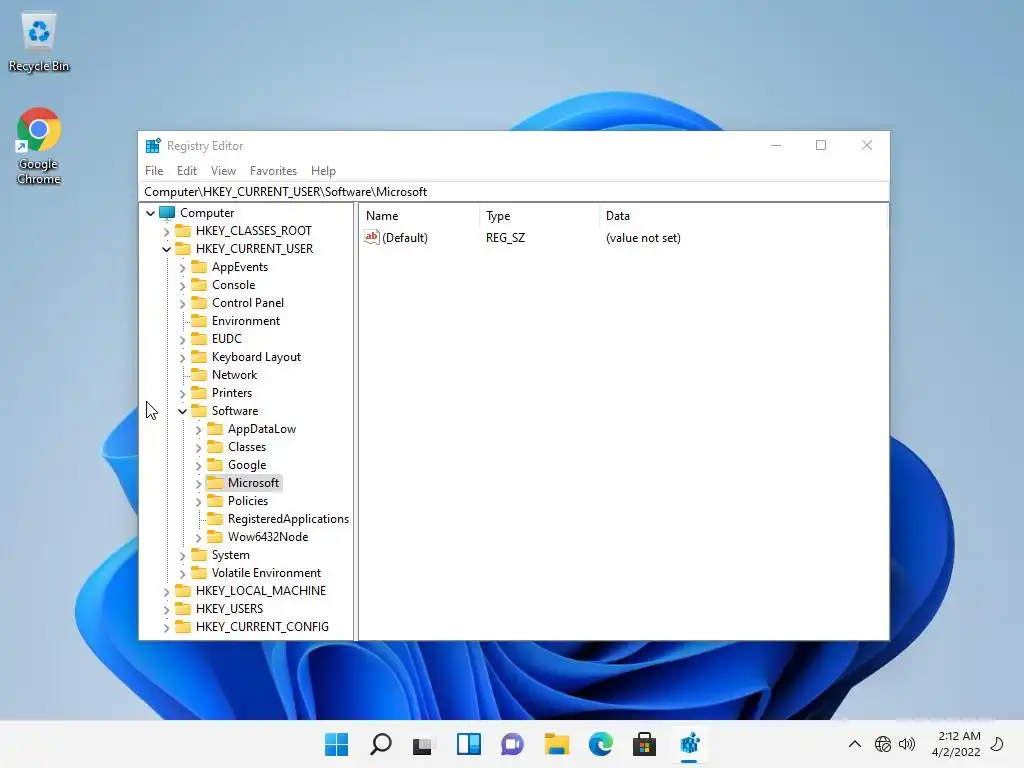Click the HKEY_USERS folder icon
This screenshot has width=1024, height=768.
click(183, 609)
